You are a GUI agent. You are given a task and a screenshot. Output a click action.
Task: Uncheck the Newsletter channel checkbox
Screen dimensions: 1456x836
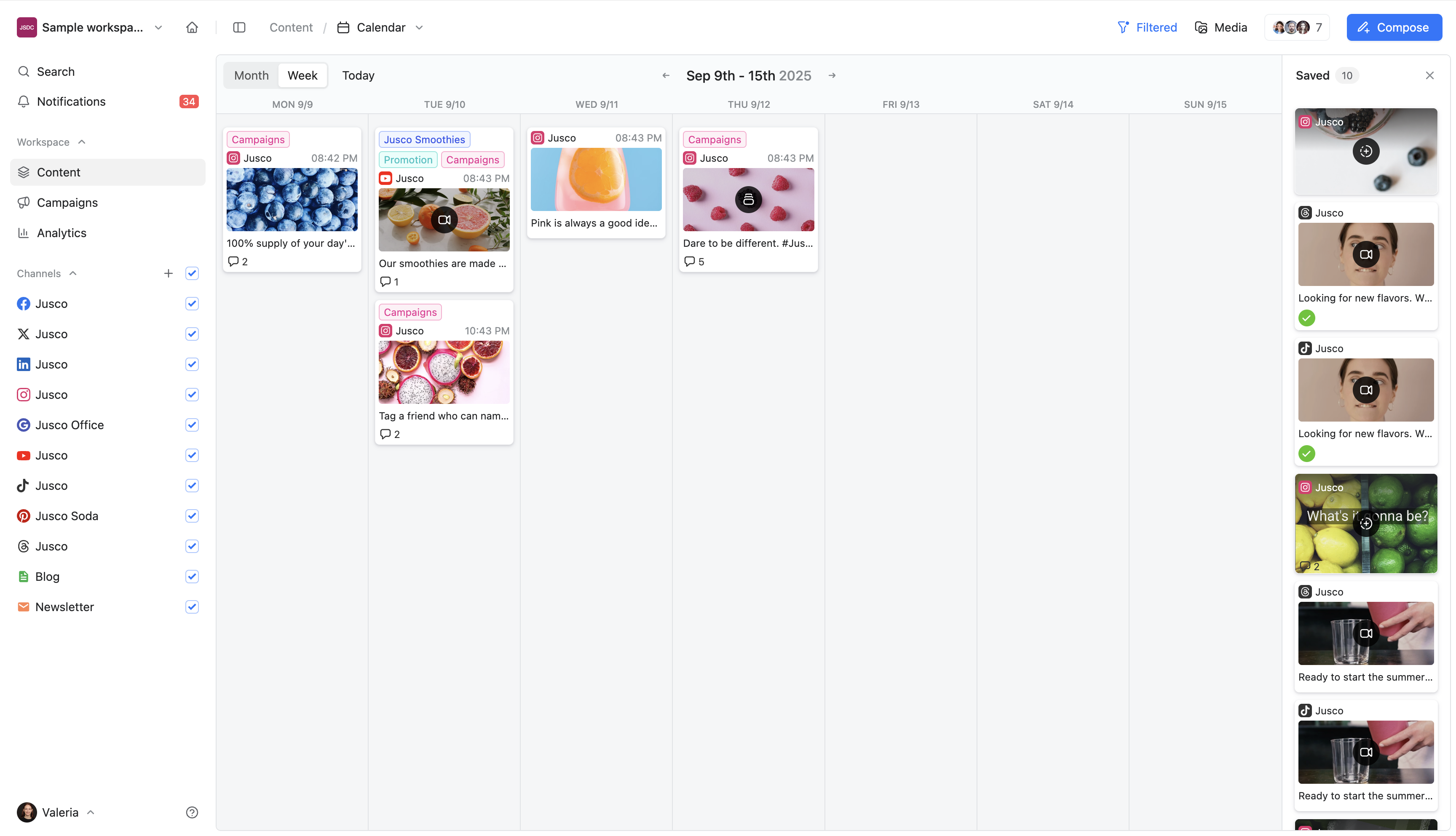[192, 606]
